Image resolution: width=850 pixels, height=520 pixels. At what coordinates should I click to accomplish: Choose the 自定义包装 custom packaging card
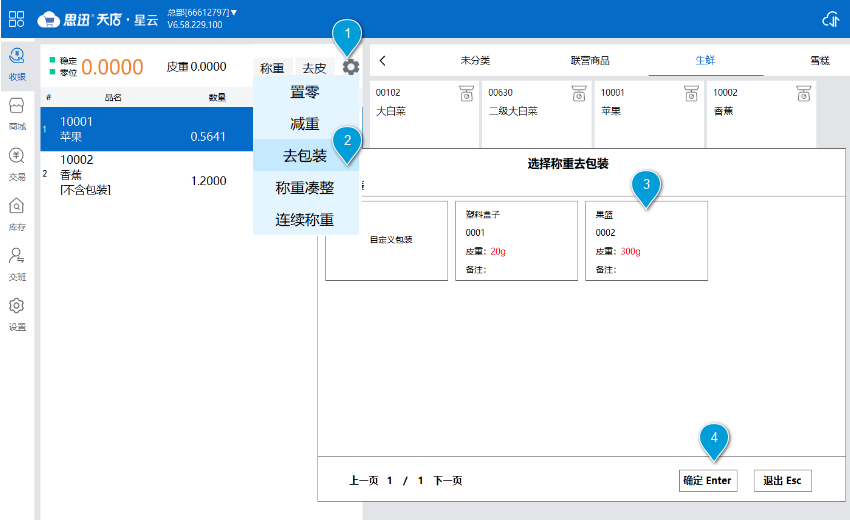387,241
